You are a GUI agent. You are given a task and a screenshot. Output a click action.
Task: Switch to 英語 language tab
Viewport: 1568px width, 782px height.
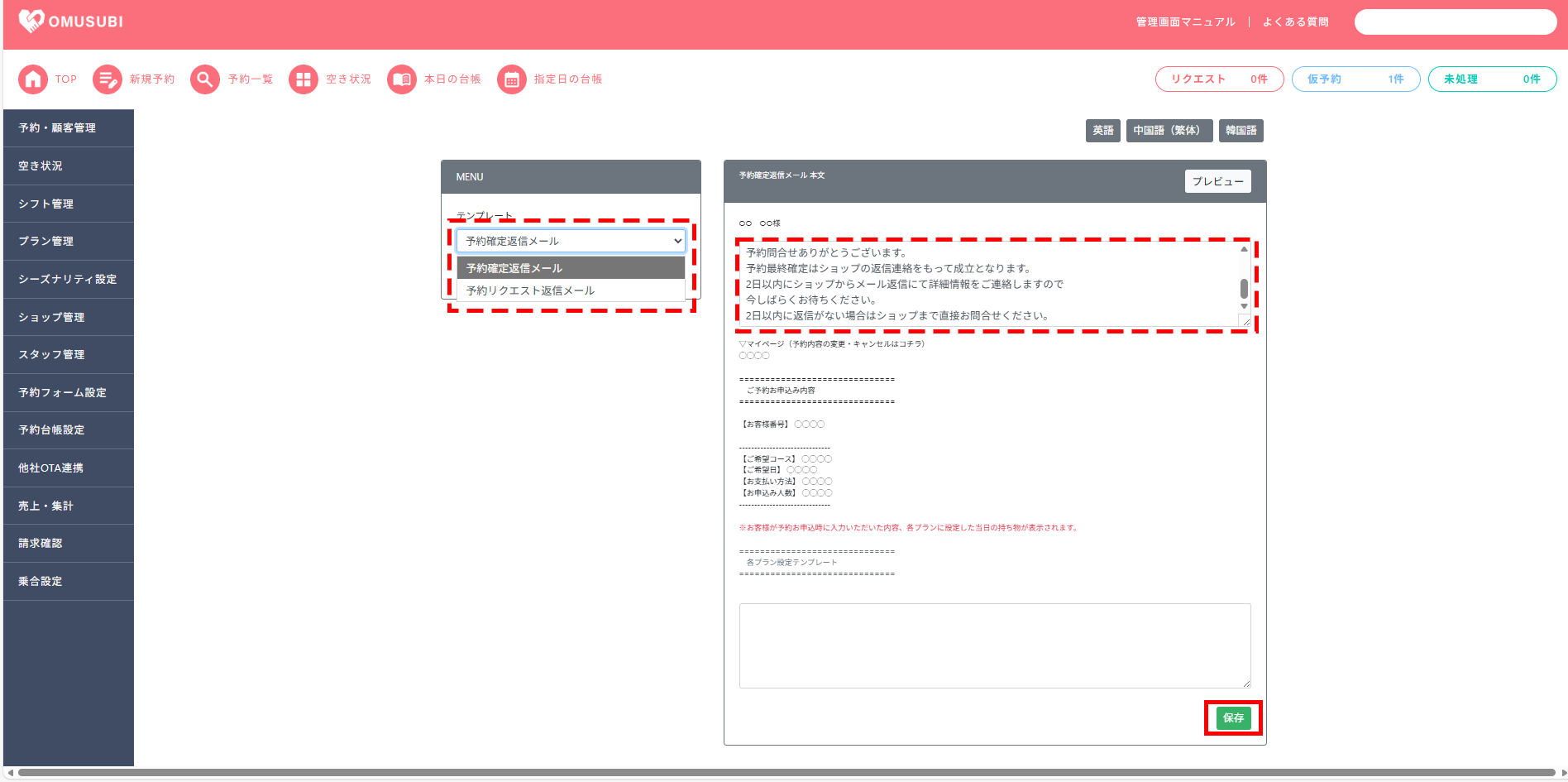(1102, 131)
